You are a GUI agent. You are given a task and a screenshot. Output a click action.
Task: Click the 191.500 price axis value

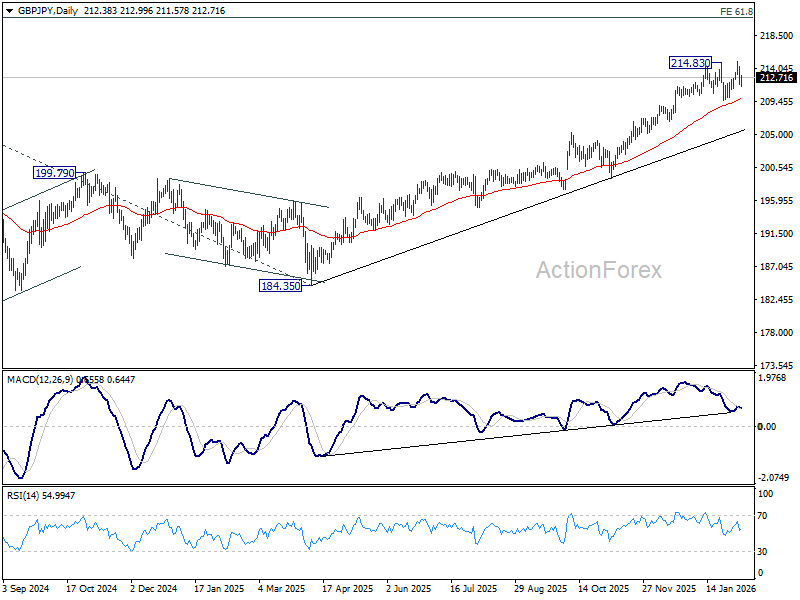[777, 234]
